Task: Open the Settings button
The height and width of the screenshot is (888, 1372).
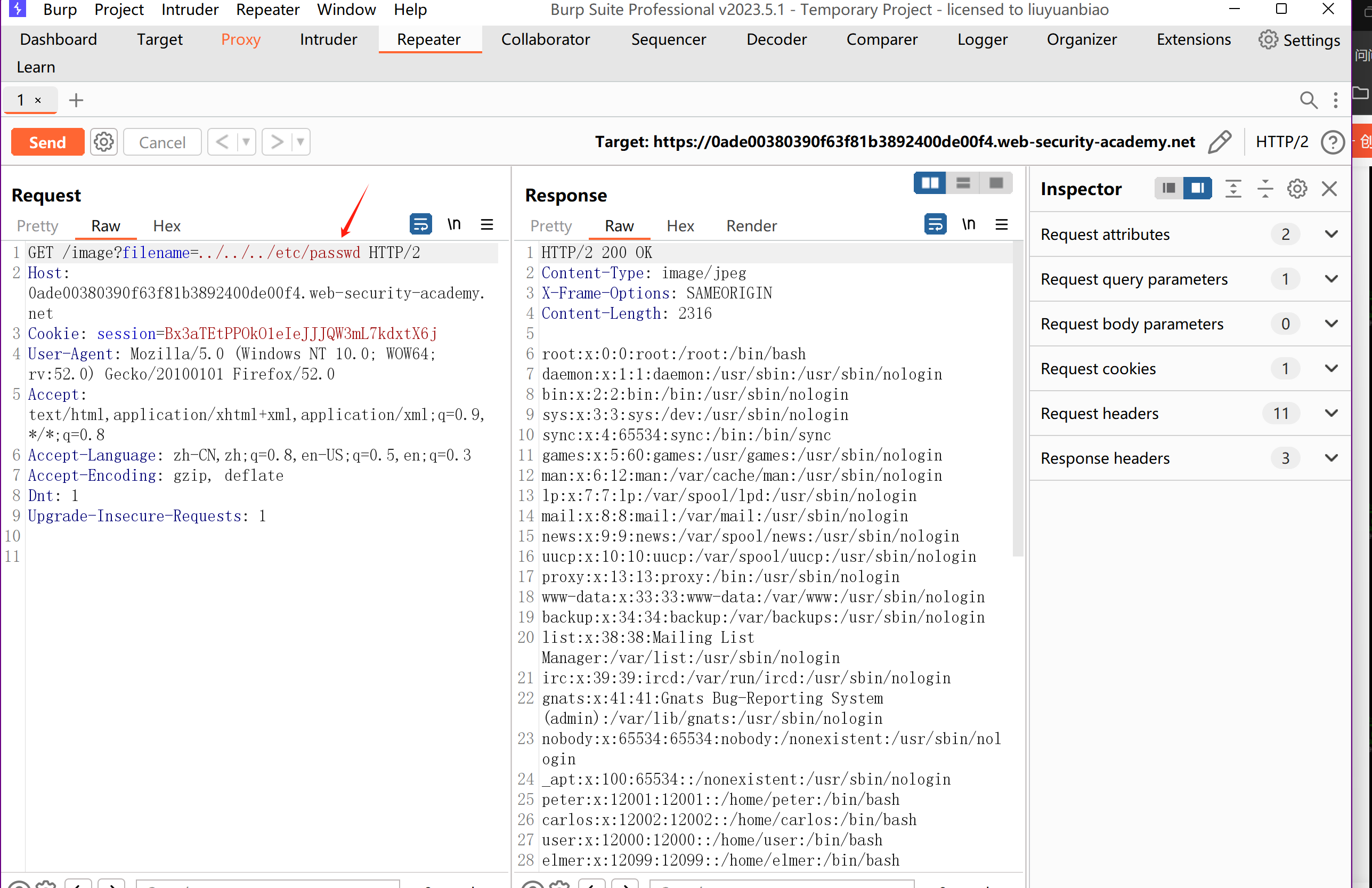Action: tap(1300, 40)
